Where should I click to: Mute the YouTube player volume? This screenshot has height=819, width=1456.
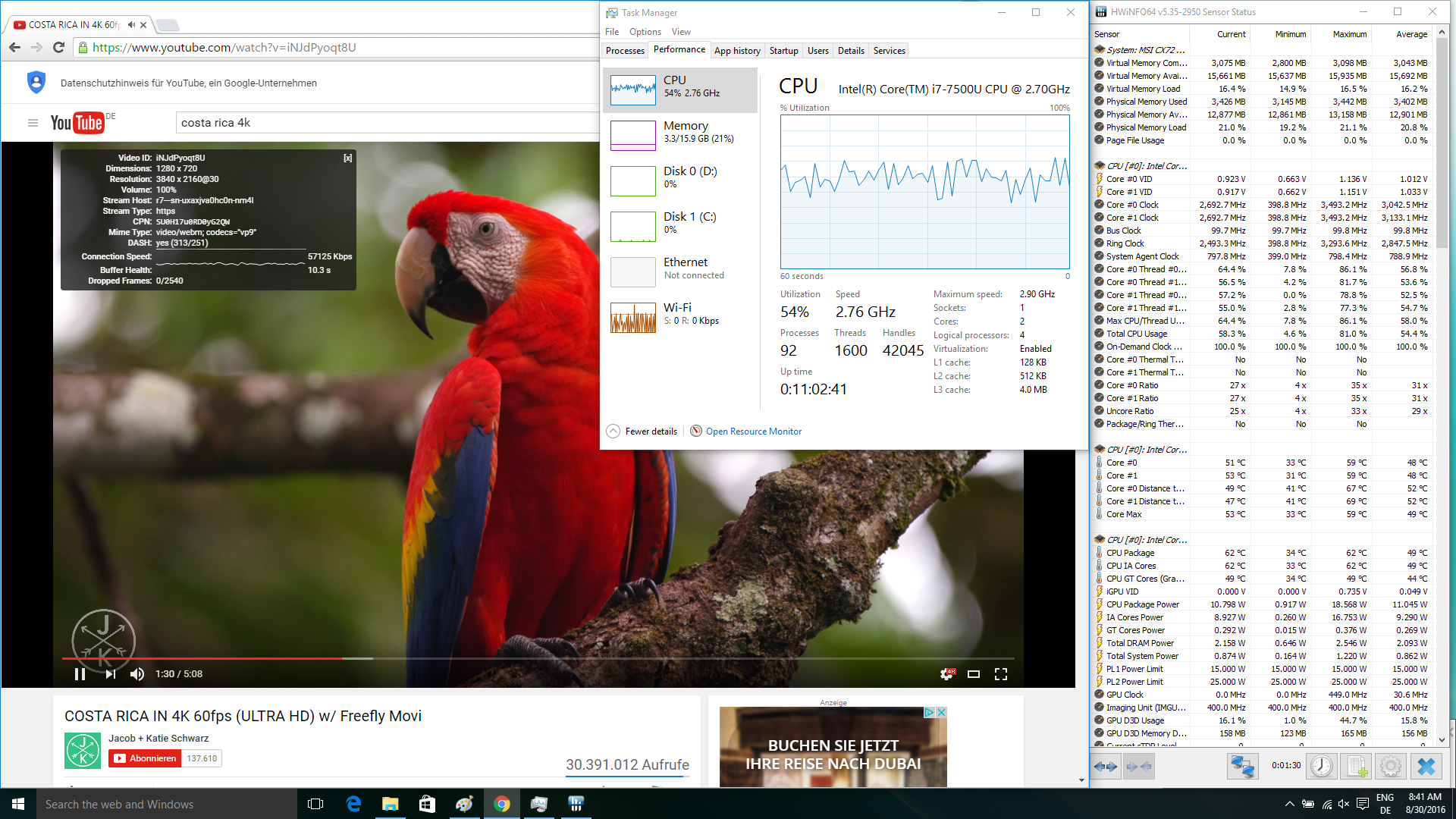[x=137, y=674]
